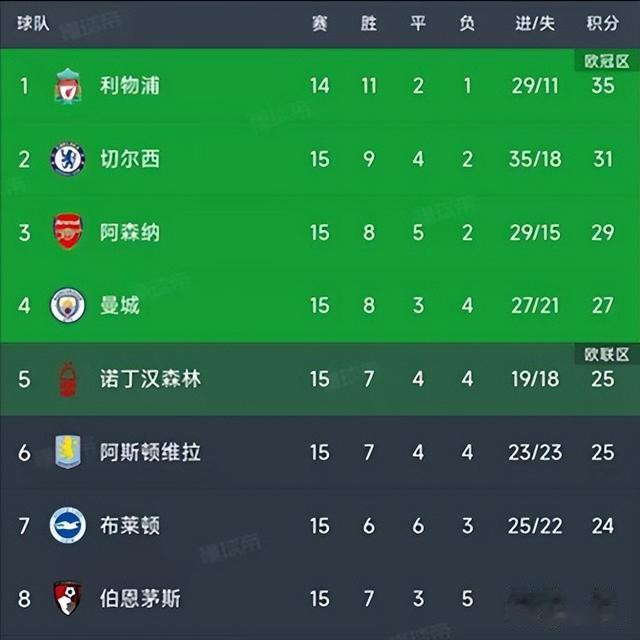Viewport: 640px width, 640px height.
Task: Click the Chelsea club badge
Action: coord(68,159)
